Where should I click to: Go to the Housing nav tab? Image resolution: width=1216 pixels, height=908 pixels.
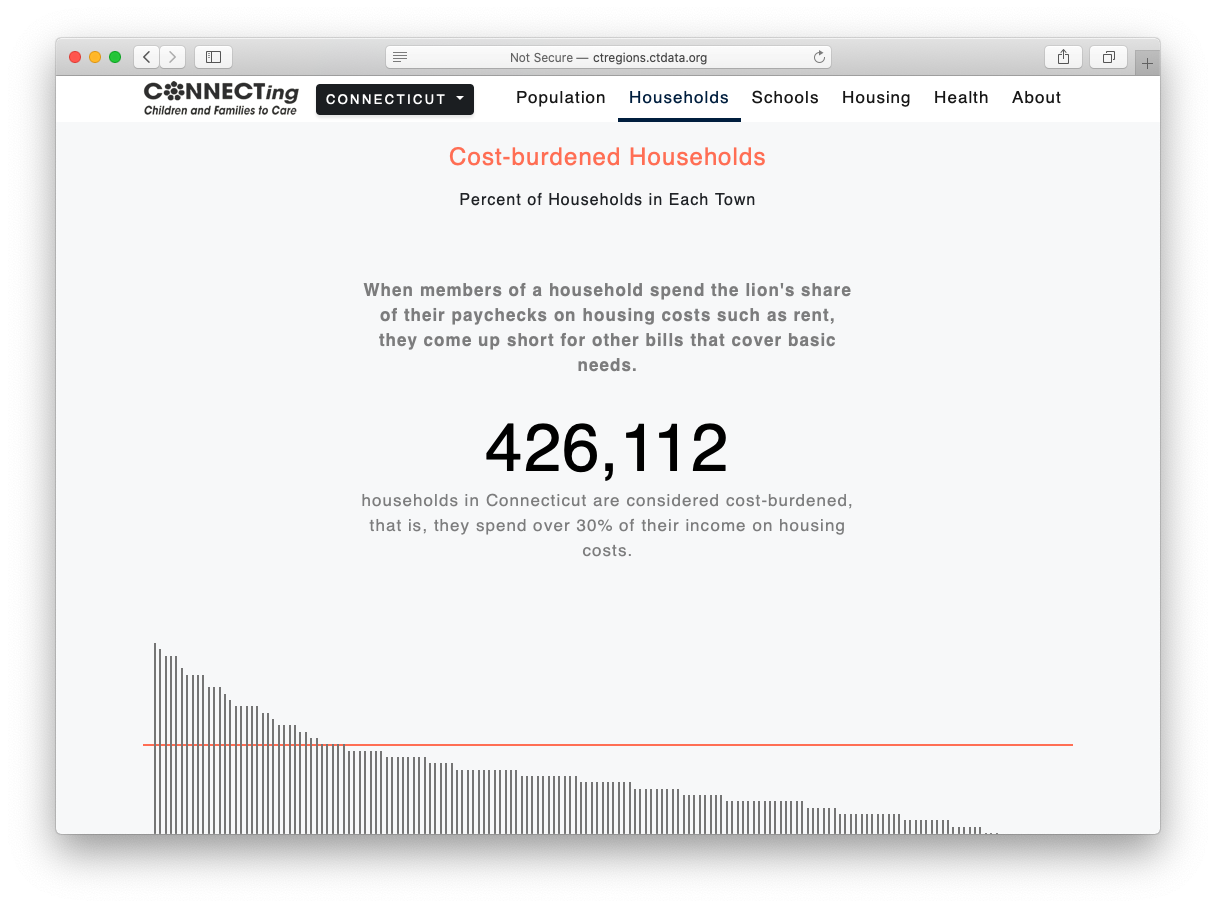(x=876, y=97)
